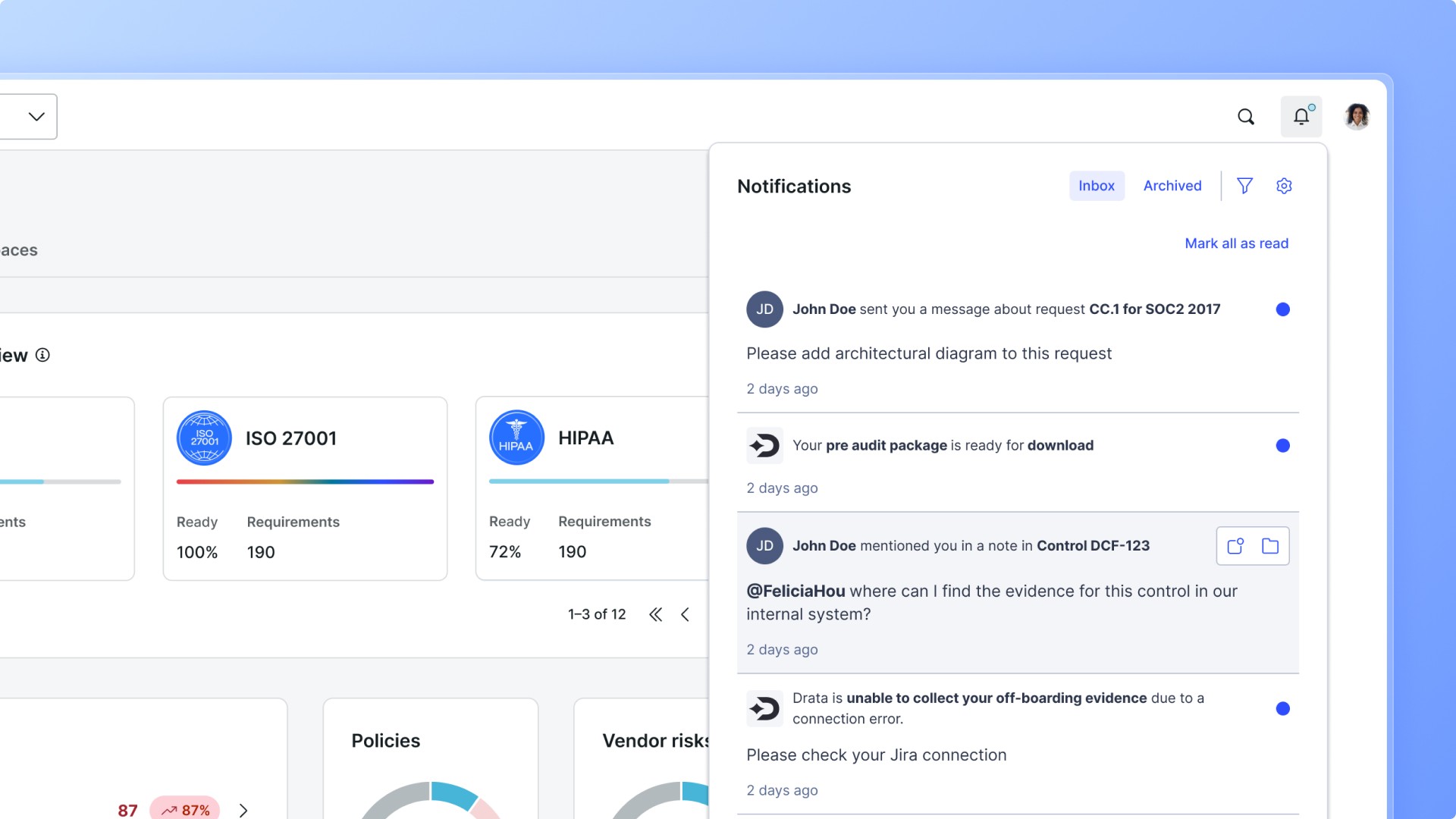Switch to the Archived tab
This screenshot has width=1456, height=819.
(1172, 186)
